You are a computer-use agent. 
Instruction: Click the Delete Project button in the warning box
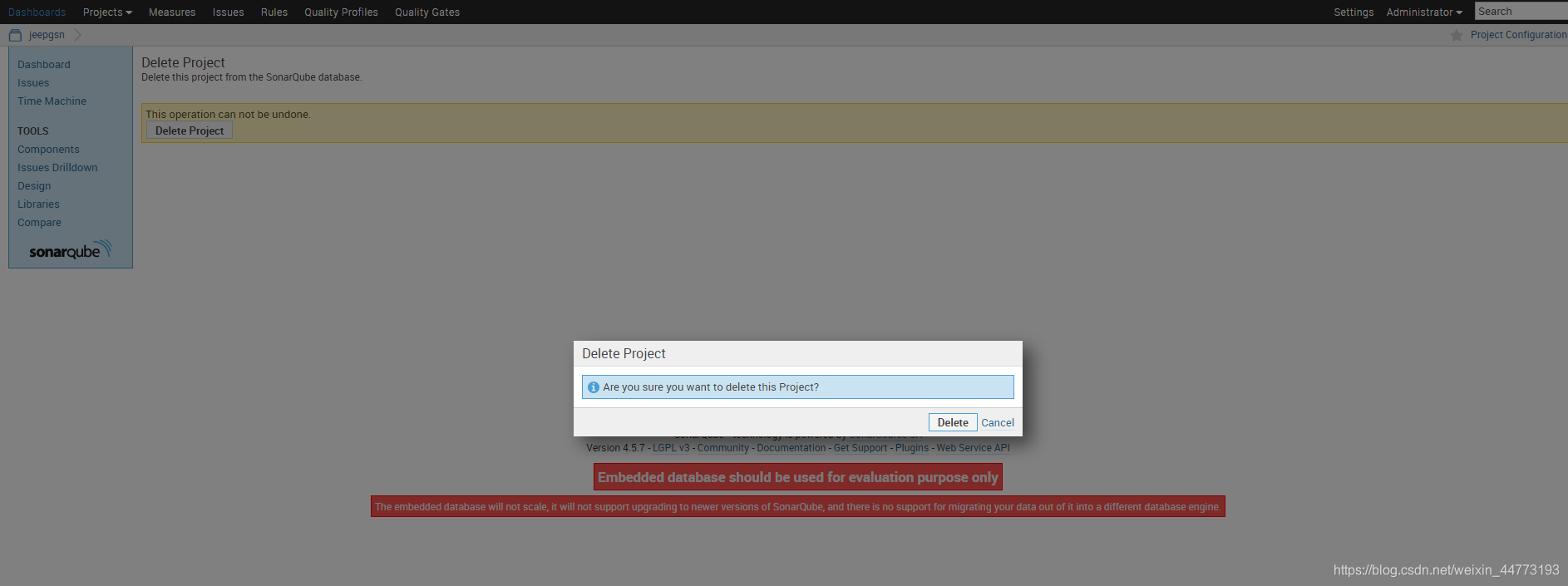[x=190, y=130]
